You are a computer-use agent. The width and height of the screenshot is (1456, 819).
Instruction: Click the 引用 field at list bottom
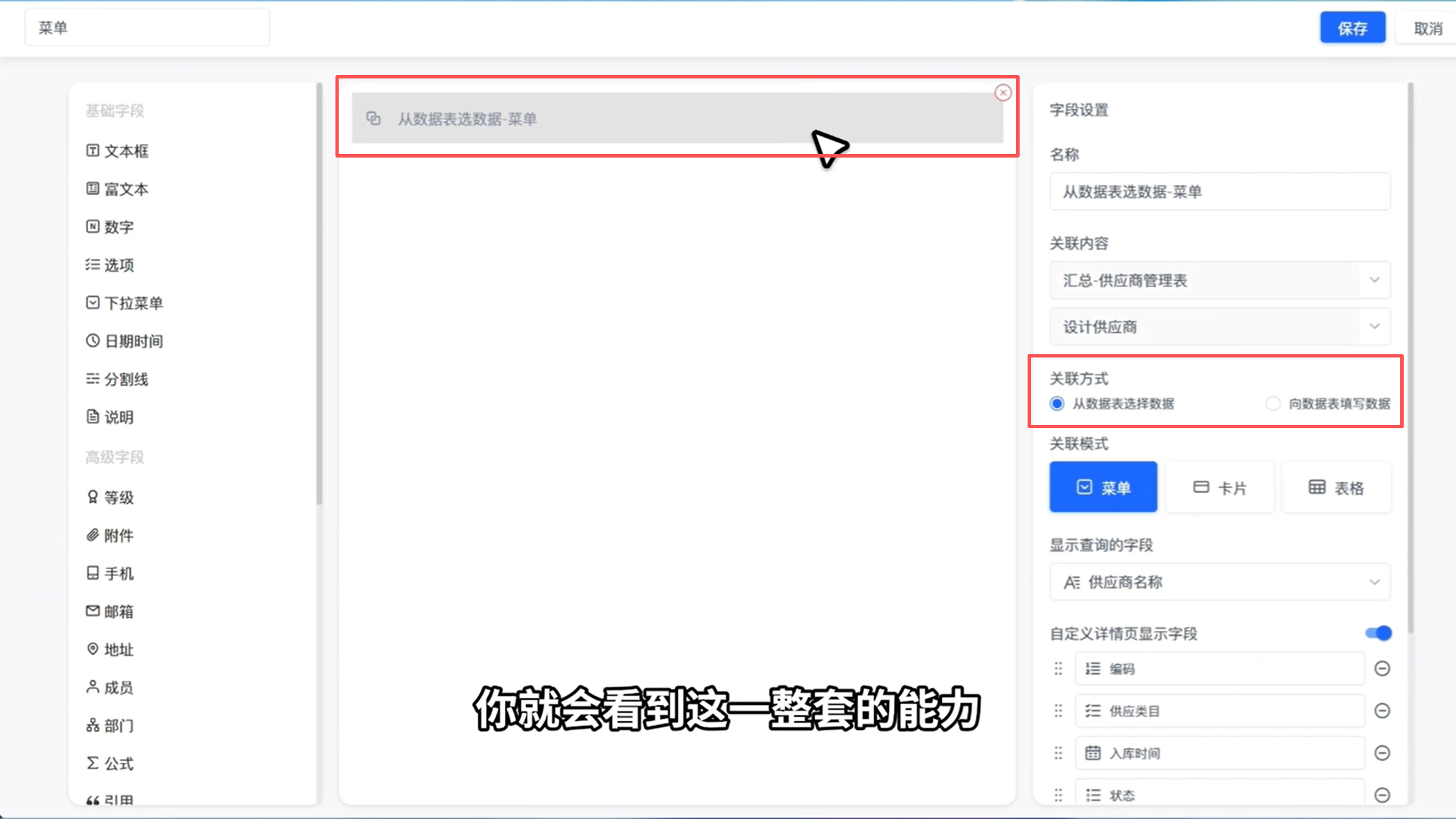(x=110, y=799)
